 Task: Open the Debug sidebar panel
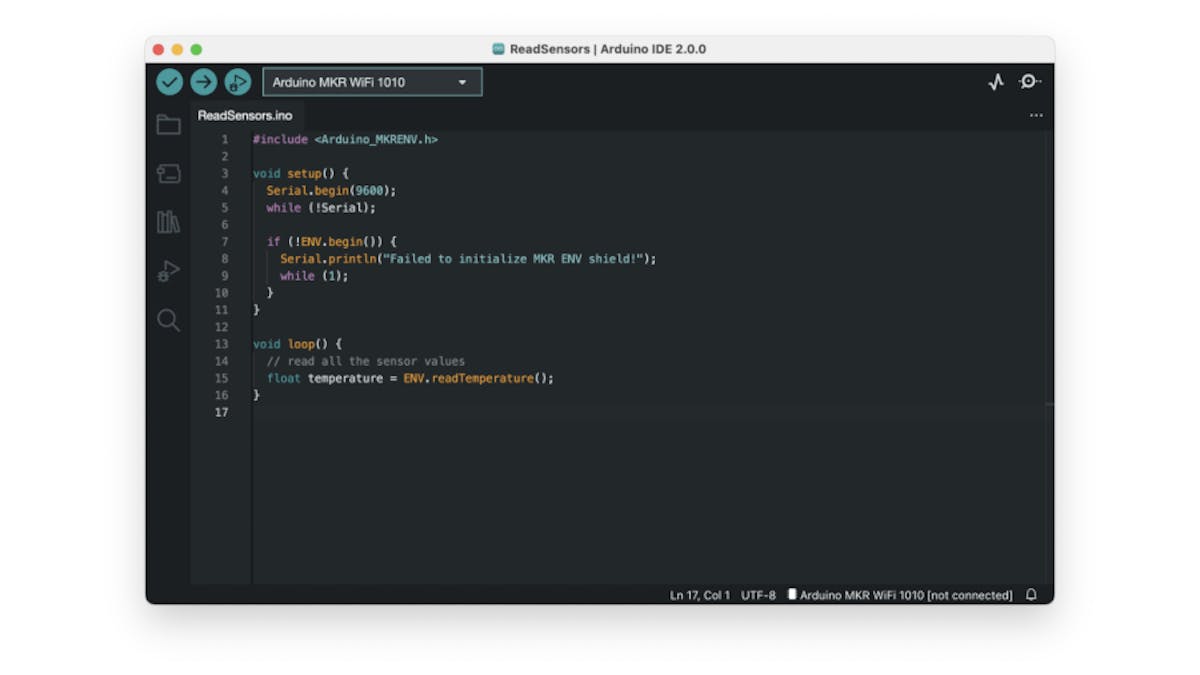(x=169, y=271)
